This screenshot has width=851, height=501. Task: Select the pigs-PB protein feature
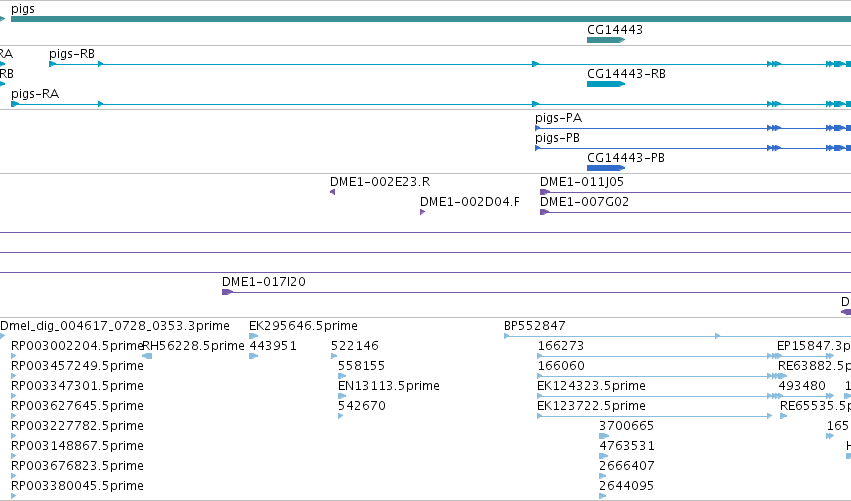click(x=693, y=148)
